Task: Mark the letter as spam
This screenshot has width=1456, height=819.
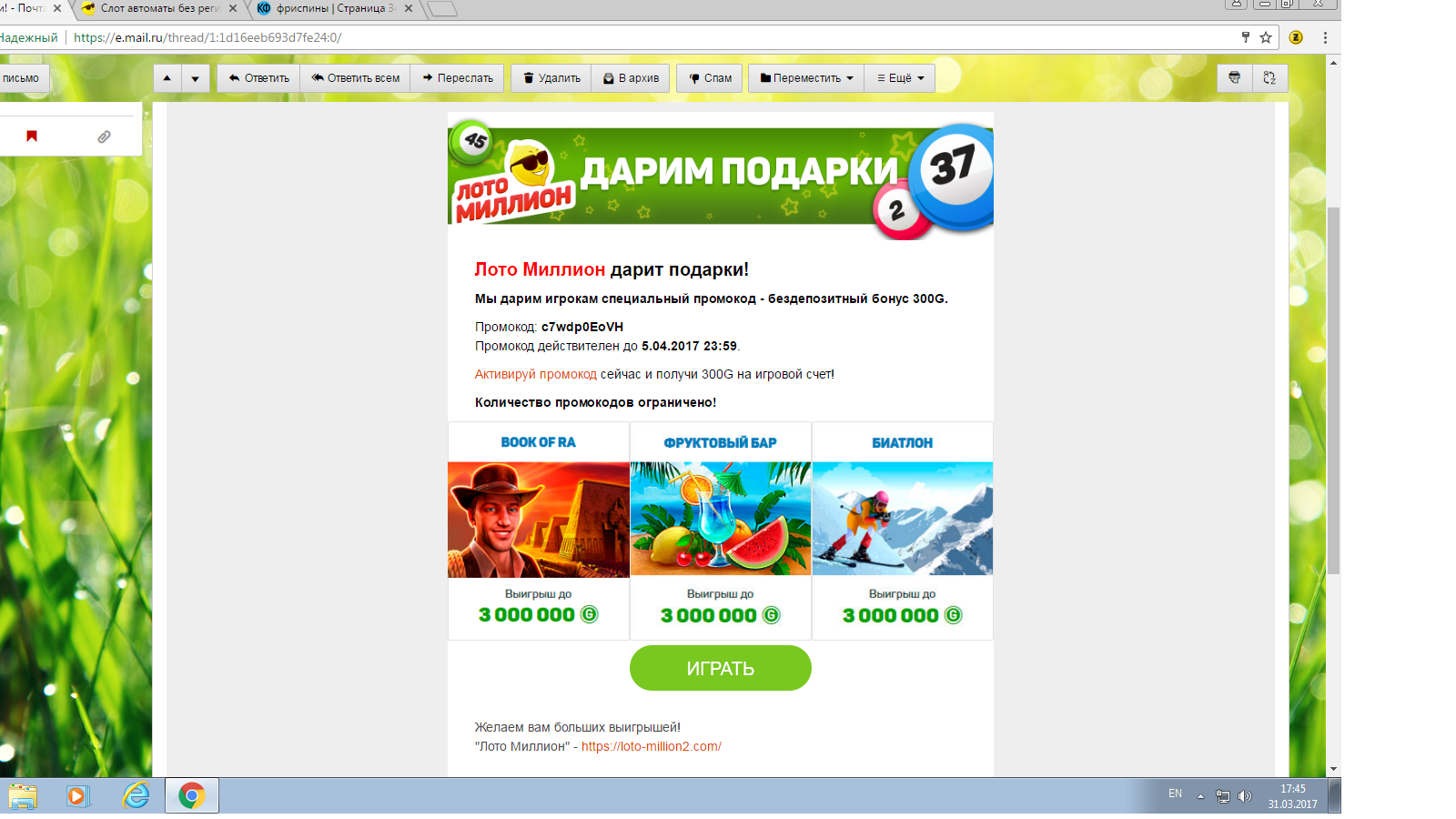Action: coord(709,78)
